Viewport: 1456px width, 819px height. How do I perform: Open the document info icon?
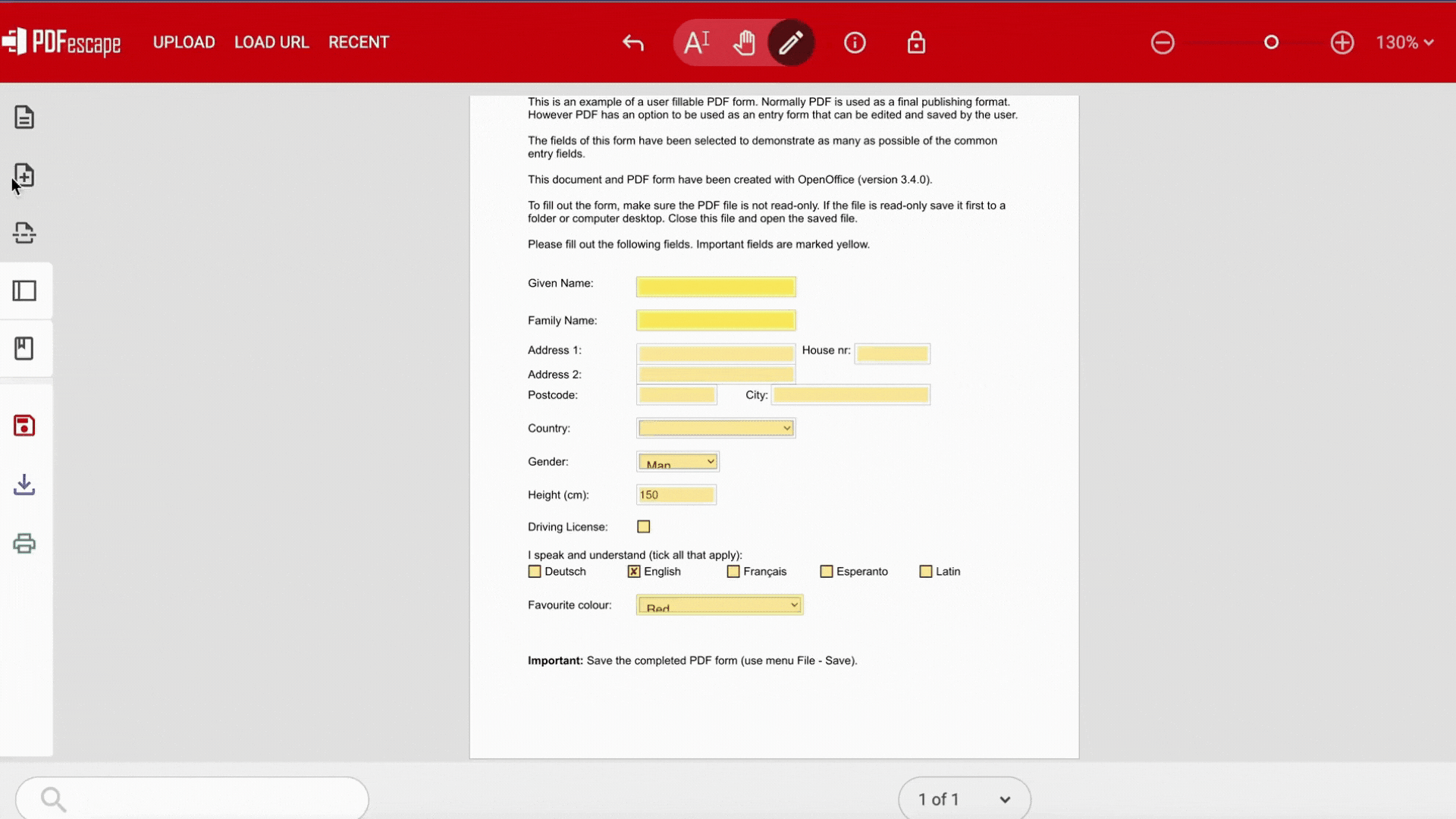pyautogui.click(x=855, y=43)
